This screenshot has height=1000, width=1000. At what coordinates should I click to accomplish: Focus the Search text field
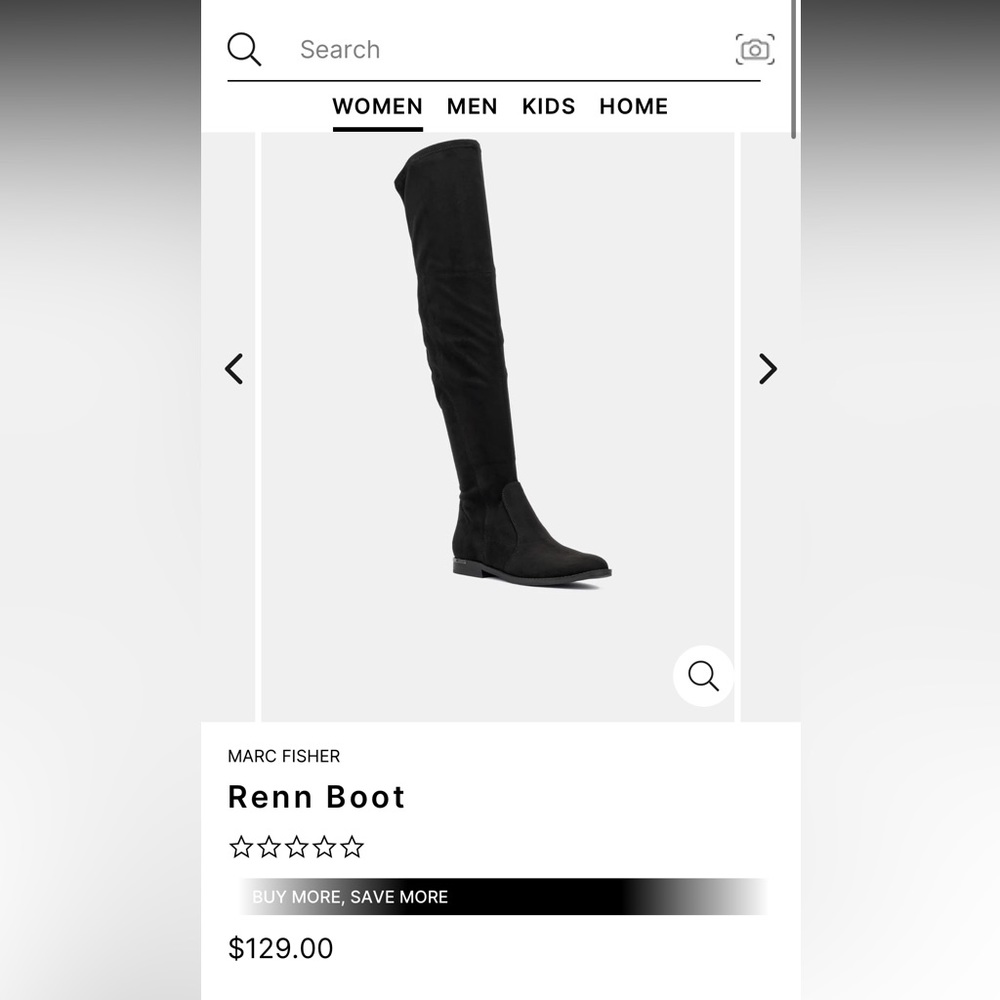click(500, 49)
